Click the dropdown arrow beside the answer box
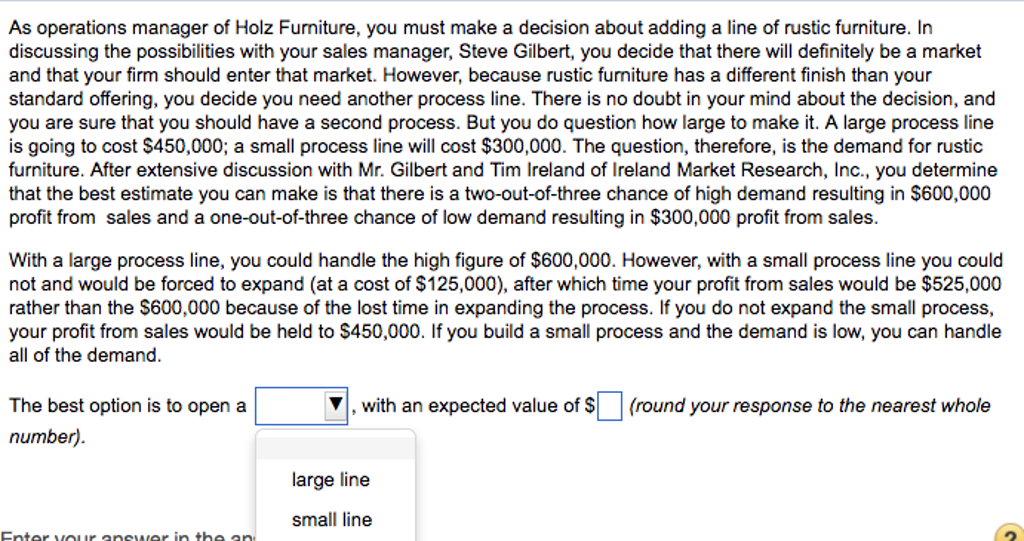1024x541 pixels. 335,406
